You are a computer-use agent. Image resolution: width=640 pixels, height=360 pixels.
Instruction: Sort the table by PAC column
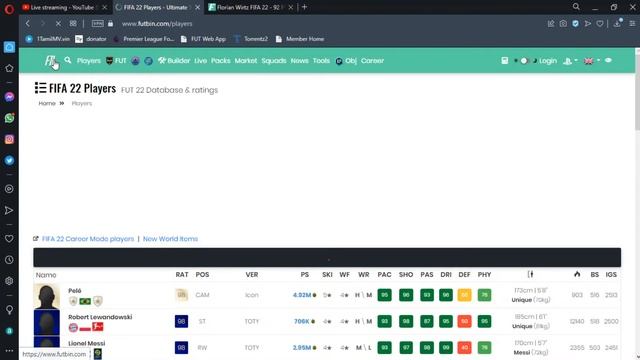tap(384, 275)
